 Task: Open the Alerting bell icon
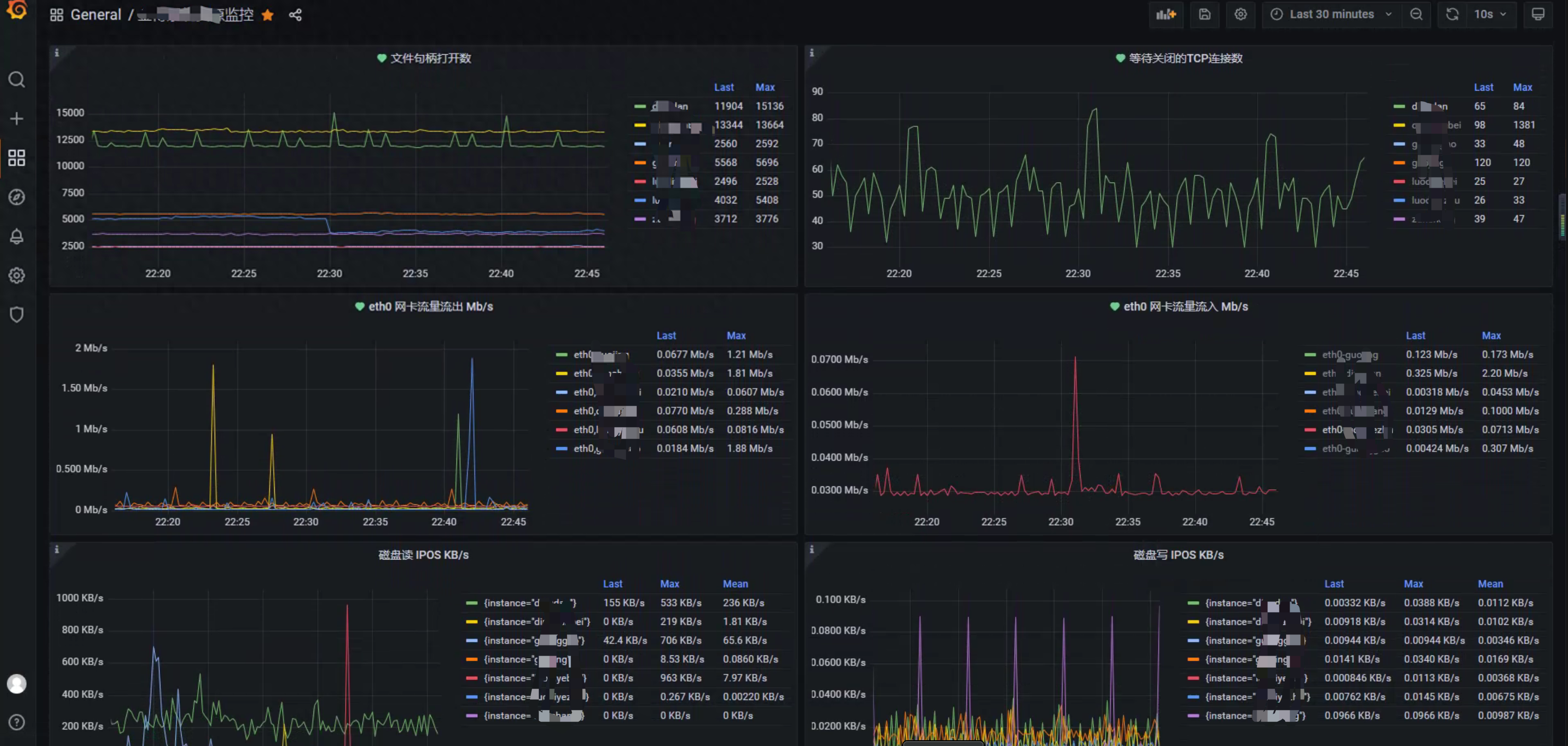tap(16, 236)
